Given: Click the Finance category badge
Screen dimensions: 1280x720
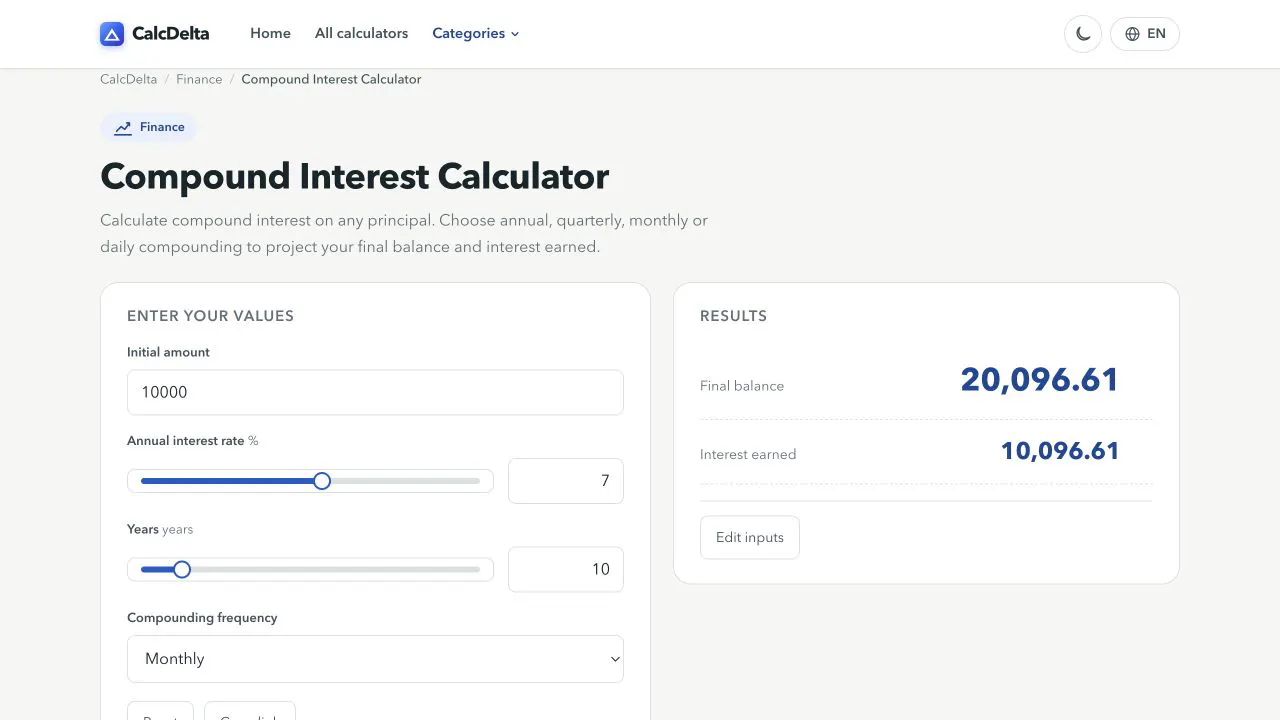Looking at the screenshot, I should point(149,128).
